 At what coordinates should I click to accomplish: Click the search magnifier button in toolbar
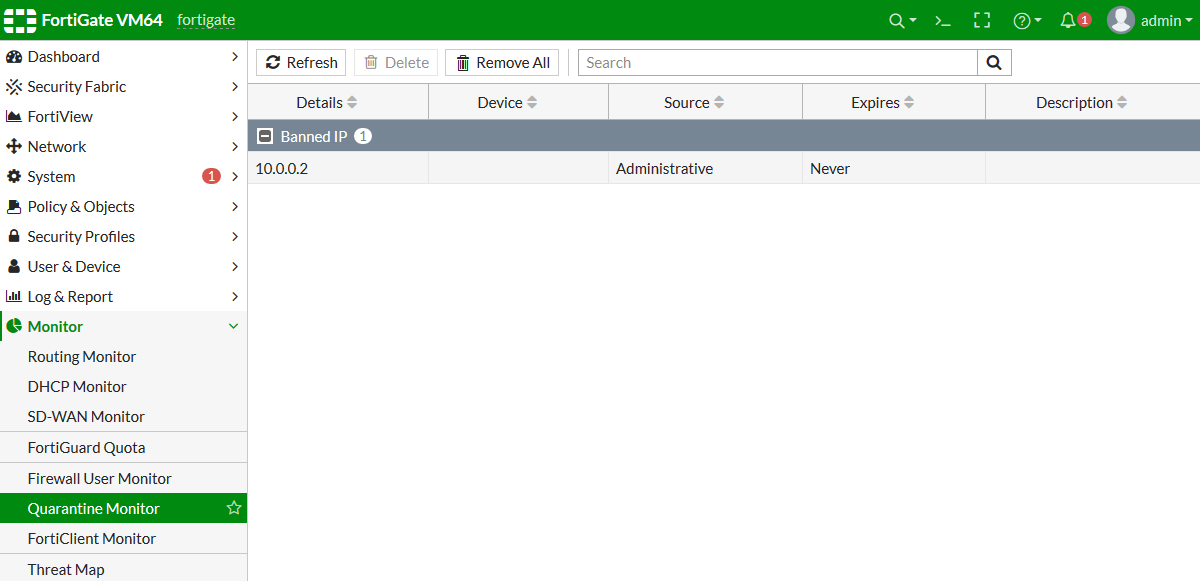994,63
